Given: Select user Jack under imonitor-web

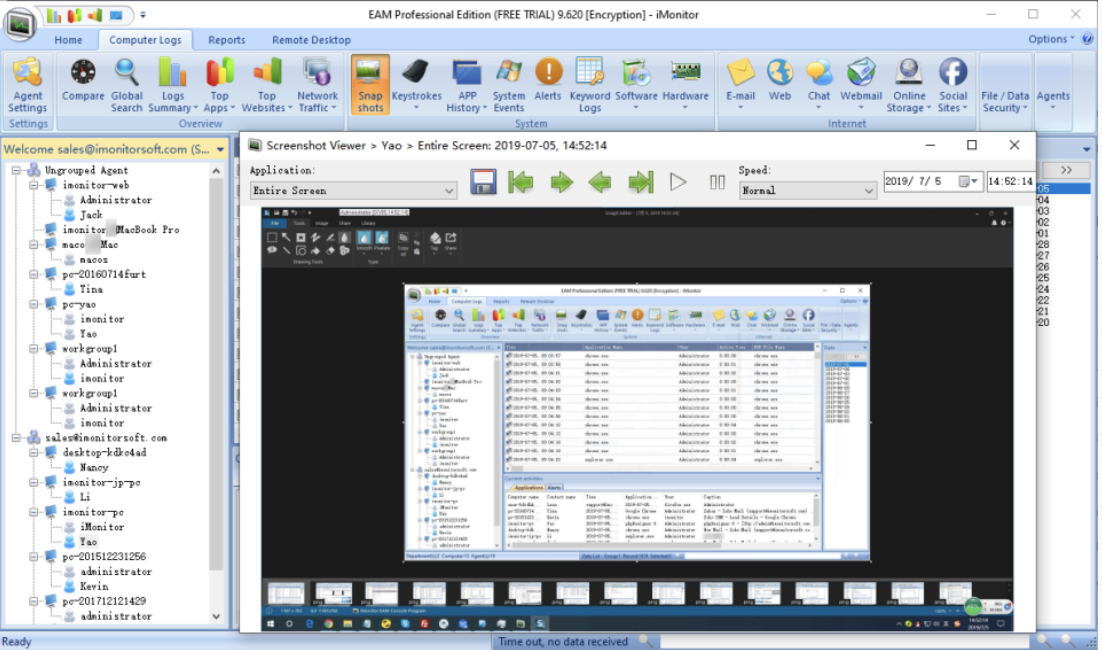Looking at the screenshot, I should coord(91,215).
